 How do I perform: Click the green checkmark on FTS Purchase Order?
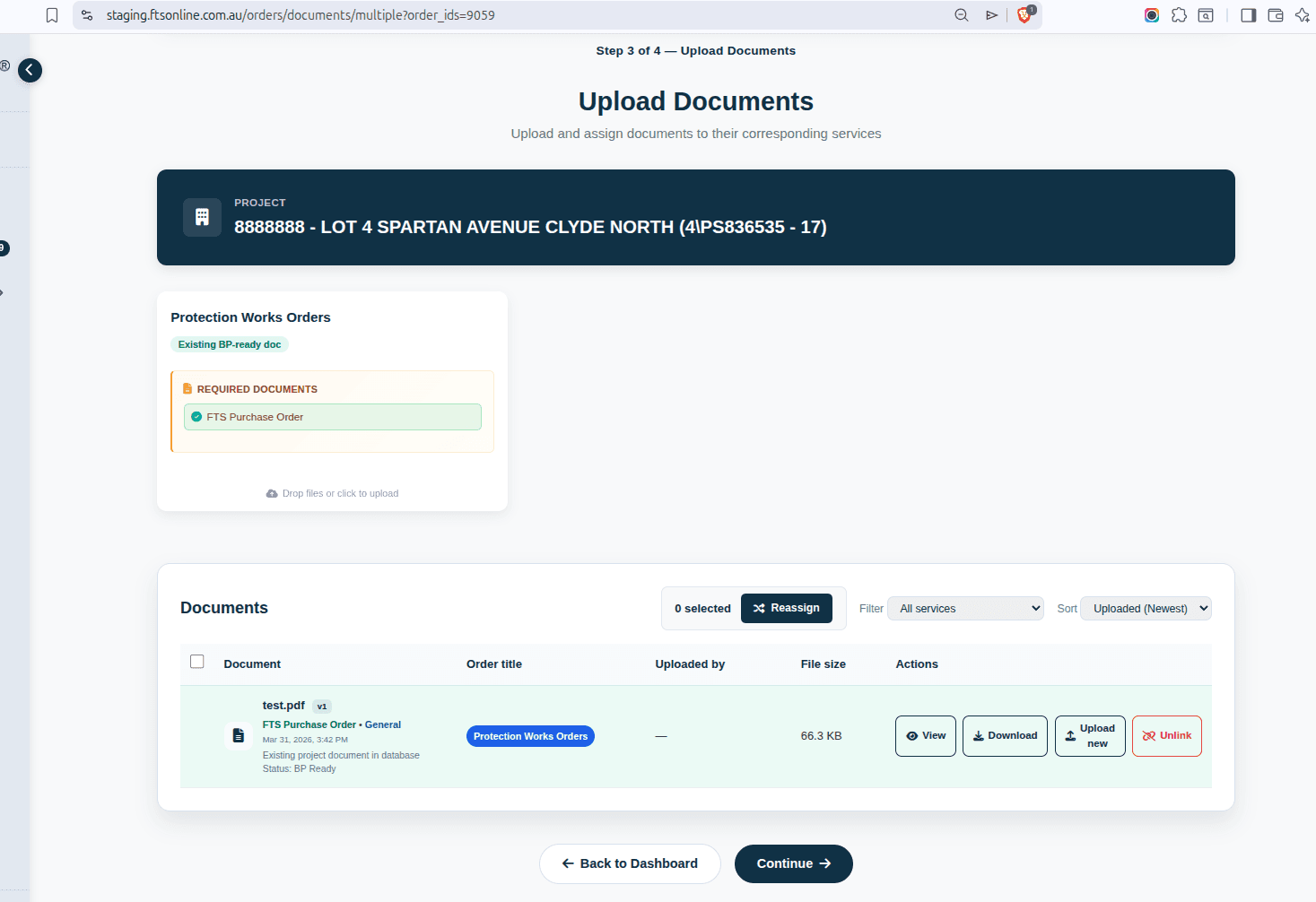click(x=196, y=417)
